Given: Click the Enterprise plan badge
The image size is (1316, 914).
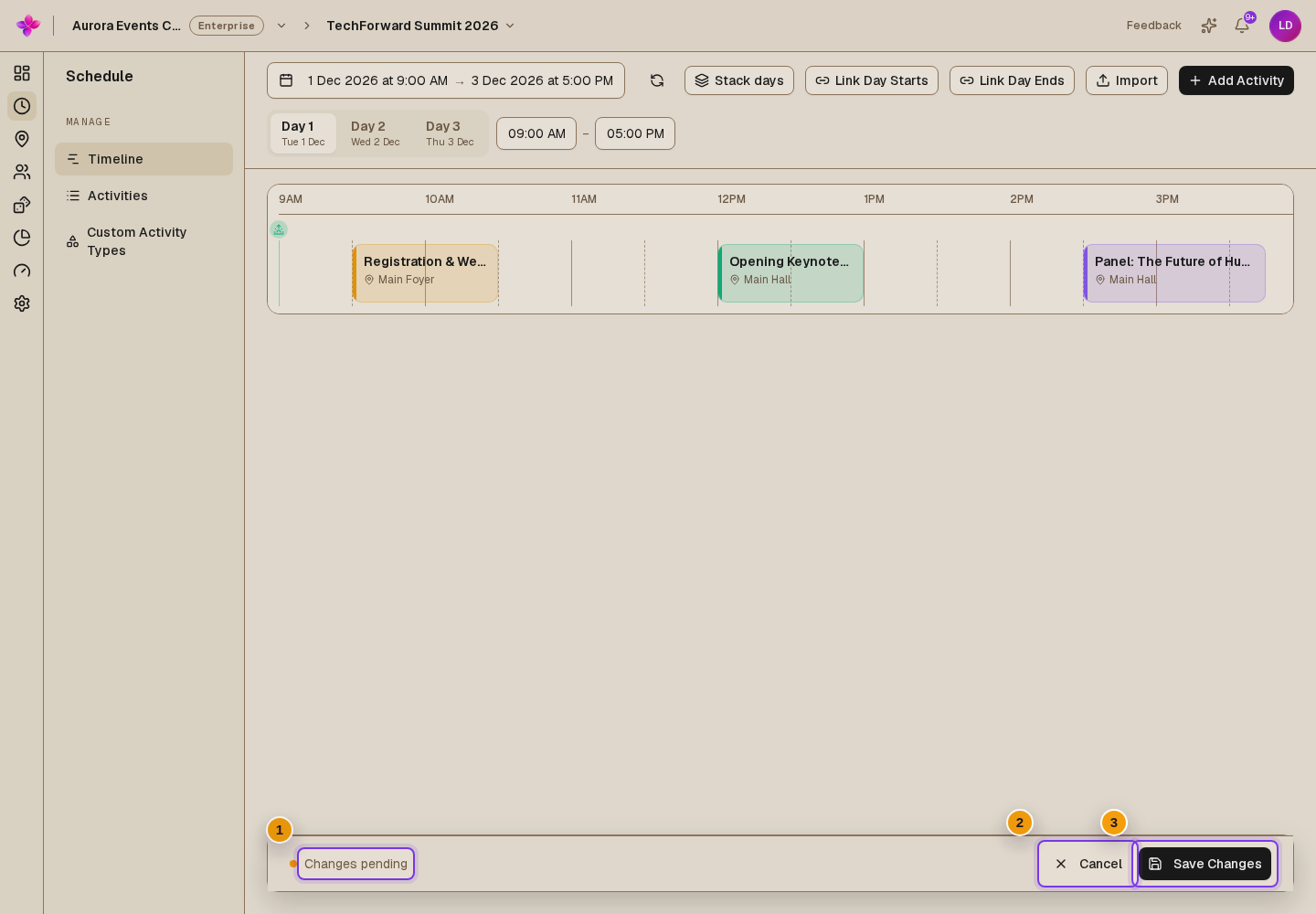Looking at the screenshot, I should 227,26.
